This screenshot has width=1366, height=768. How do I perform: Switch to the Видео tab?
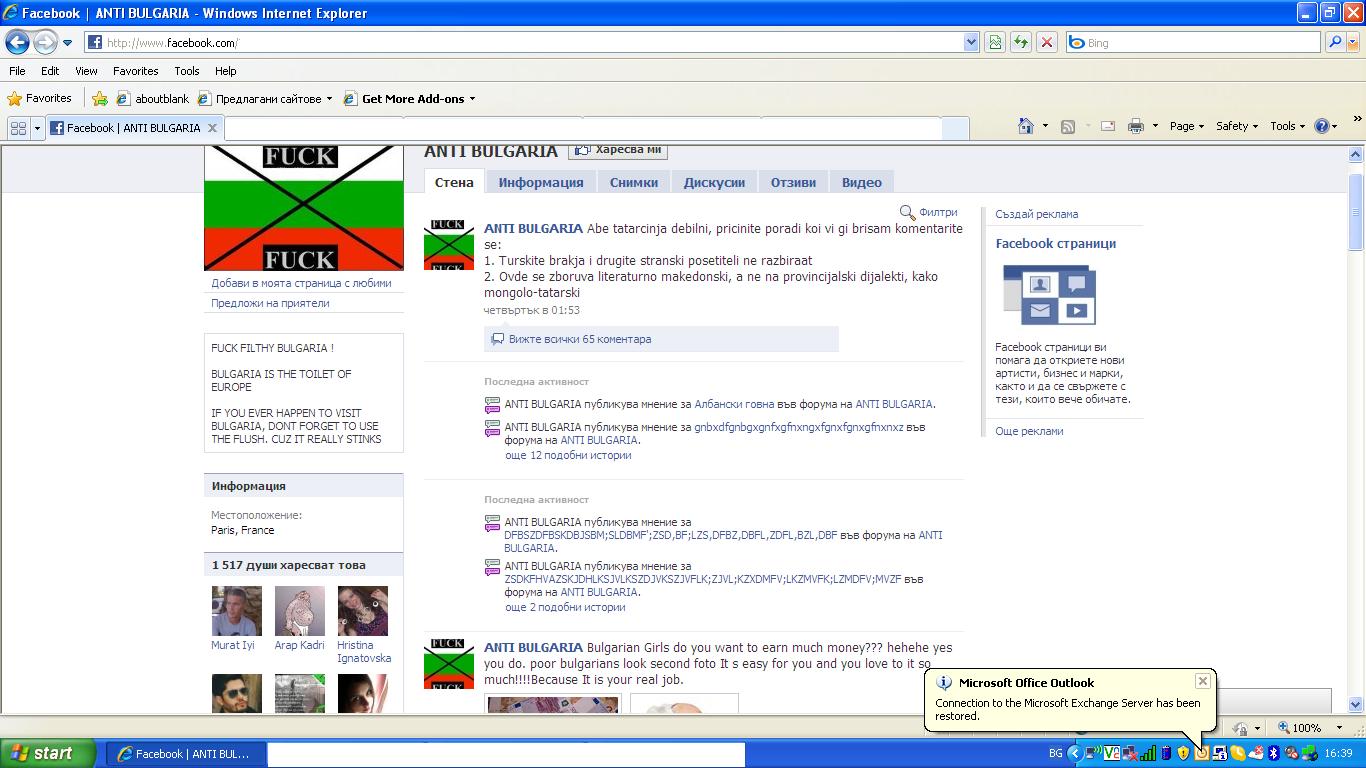pyautogui.click(x=862, y=182)
